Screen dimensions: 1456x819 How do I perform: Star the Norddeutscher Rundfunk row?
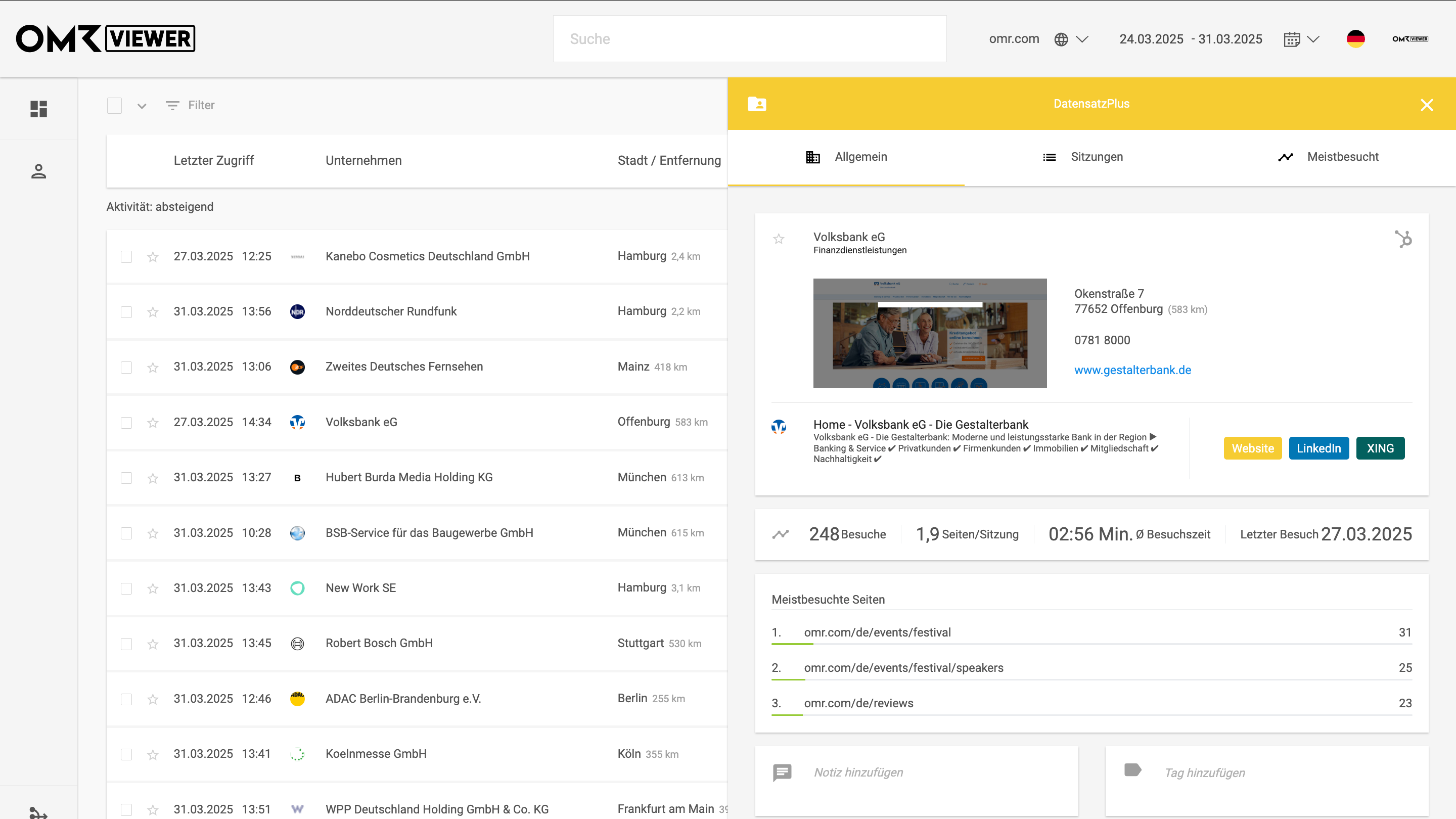(x=153, y=312)
